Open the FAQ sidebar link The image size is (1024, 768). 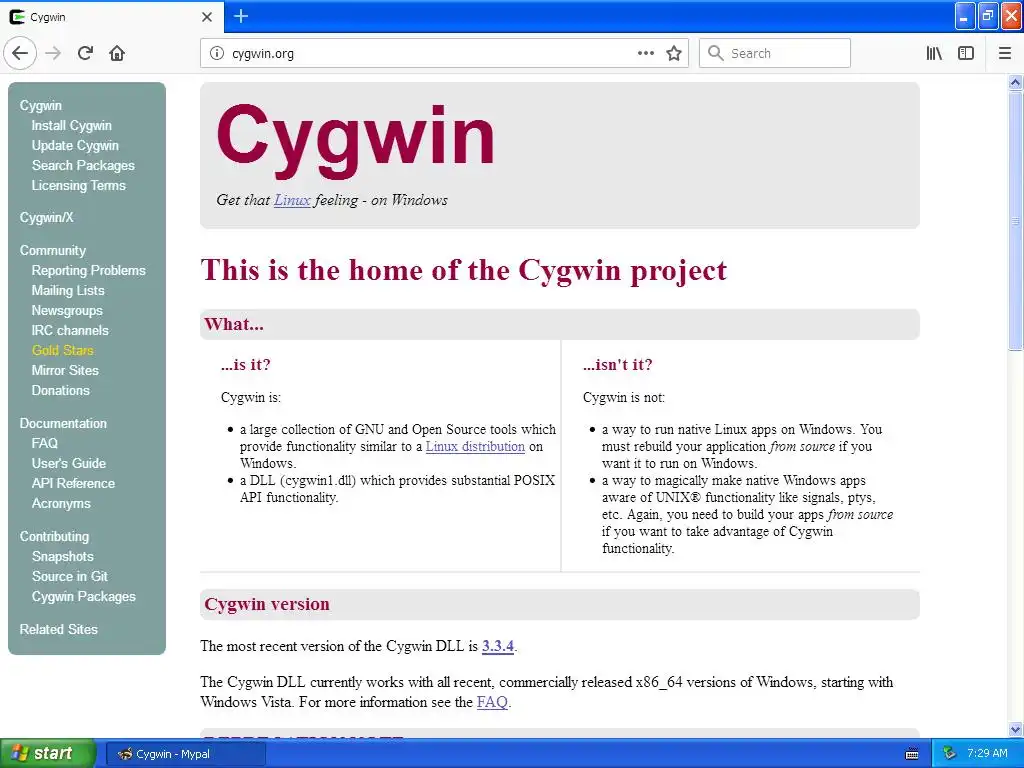coord(44,443)
